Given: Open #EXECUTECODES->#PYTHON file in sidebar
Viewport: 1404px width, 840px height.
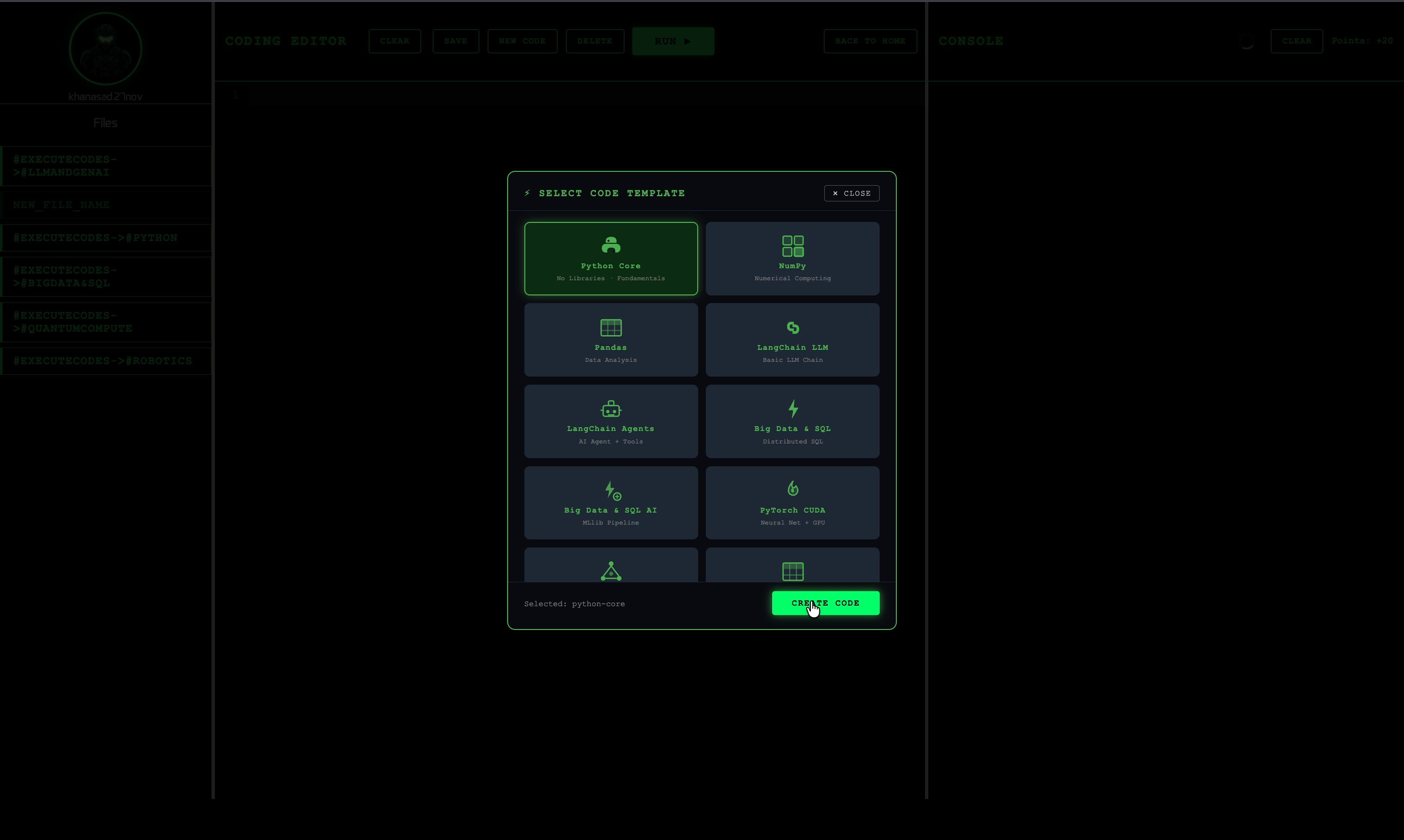Looking at the screenshot, I should point(106,238).
